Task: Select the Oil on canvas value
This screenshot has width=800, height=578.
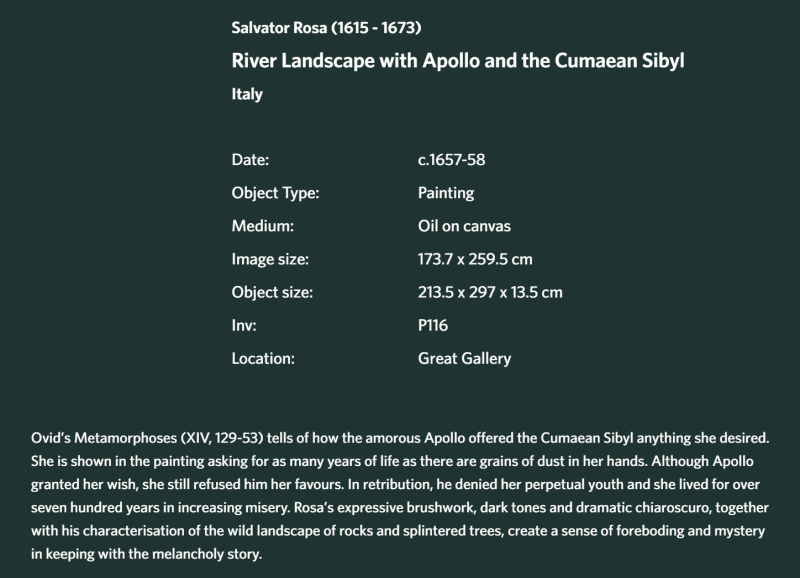Action: 464,226
